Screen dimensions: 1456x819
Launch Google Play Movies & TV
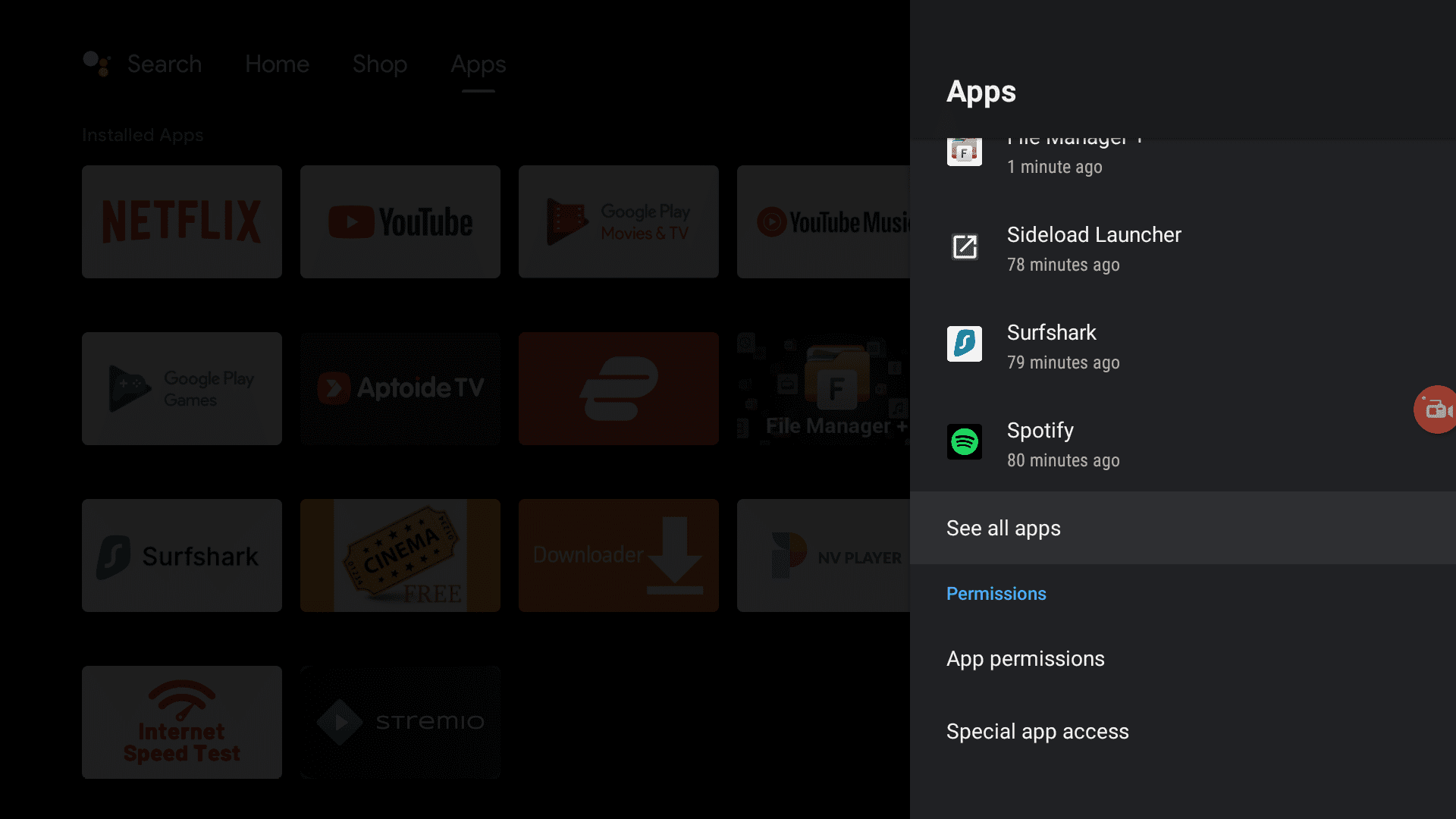(x=618, y=221)
